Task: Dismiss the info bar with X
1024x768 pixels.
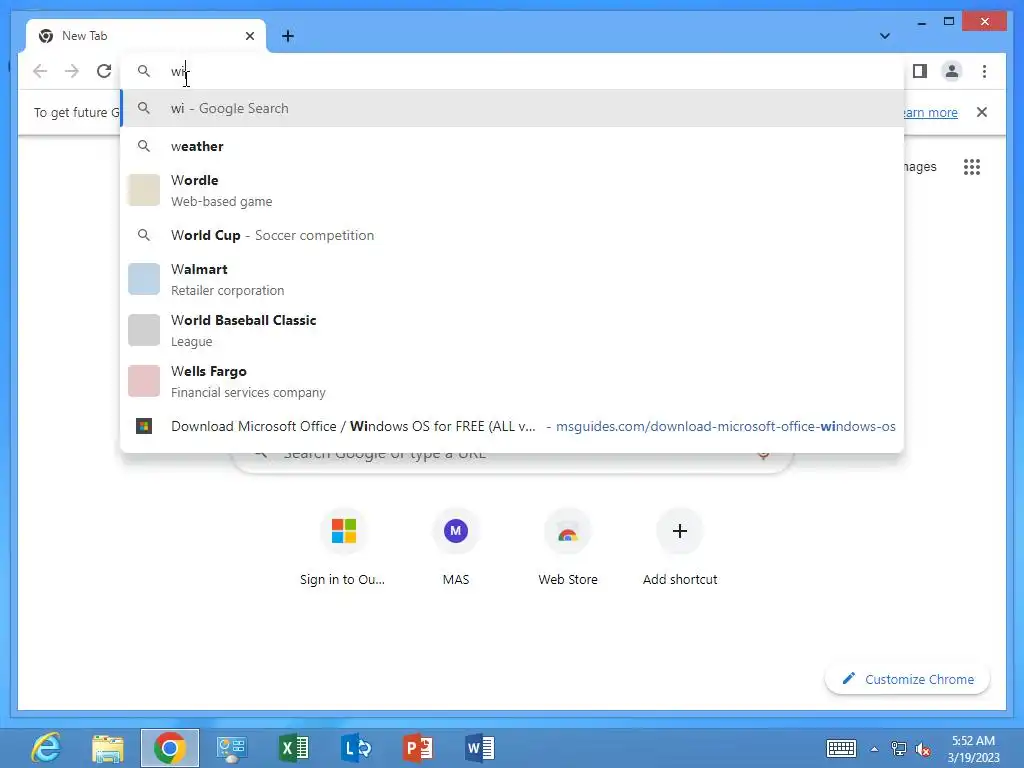Action: pos(981,112)
